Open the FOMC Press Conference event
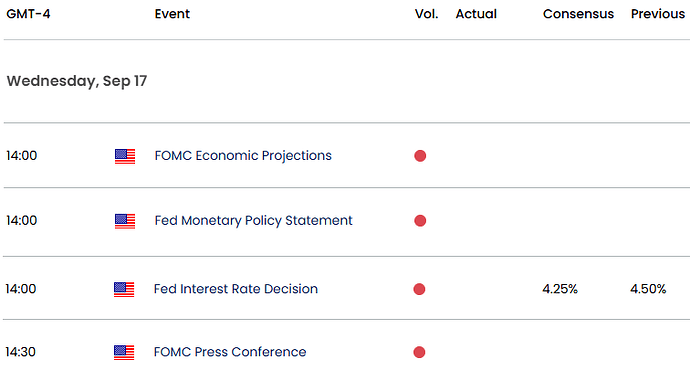 pos(230,352)
